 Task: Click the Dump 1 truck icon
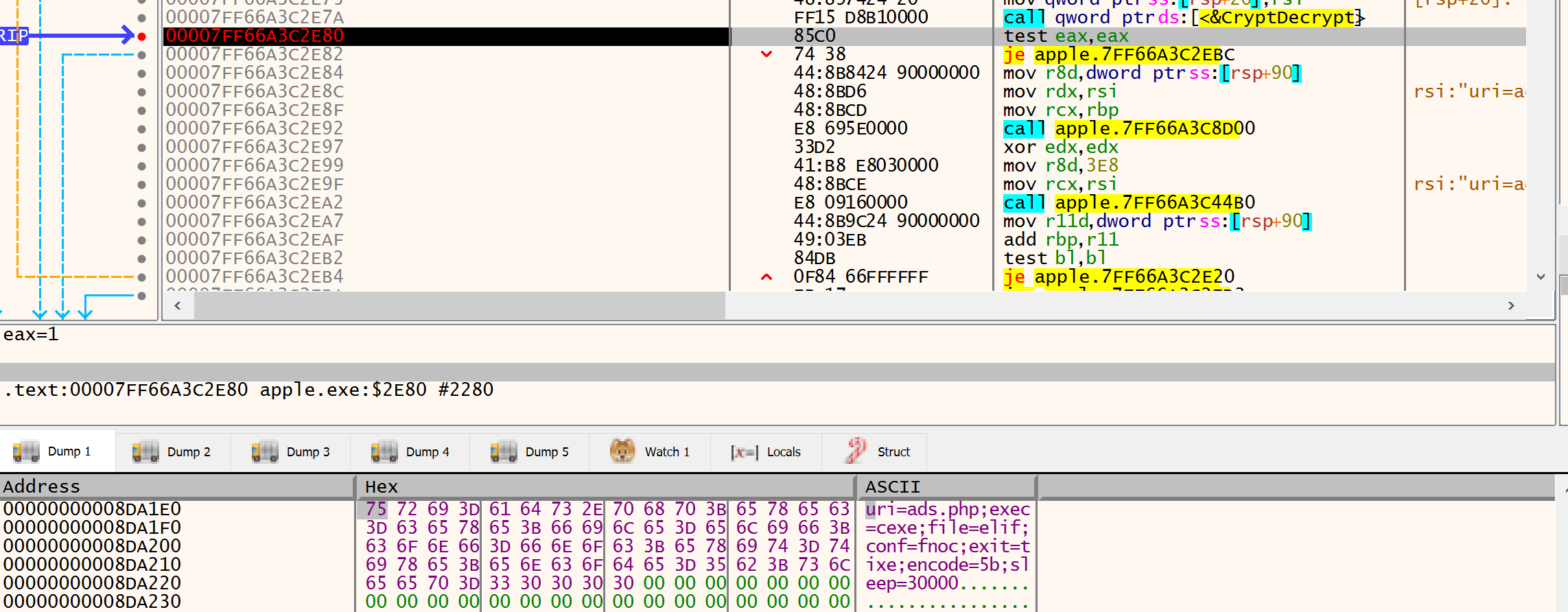pyautogui.click(x=26, y=451)
